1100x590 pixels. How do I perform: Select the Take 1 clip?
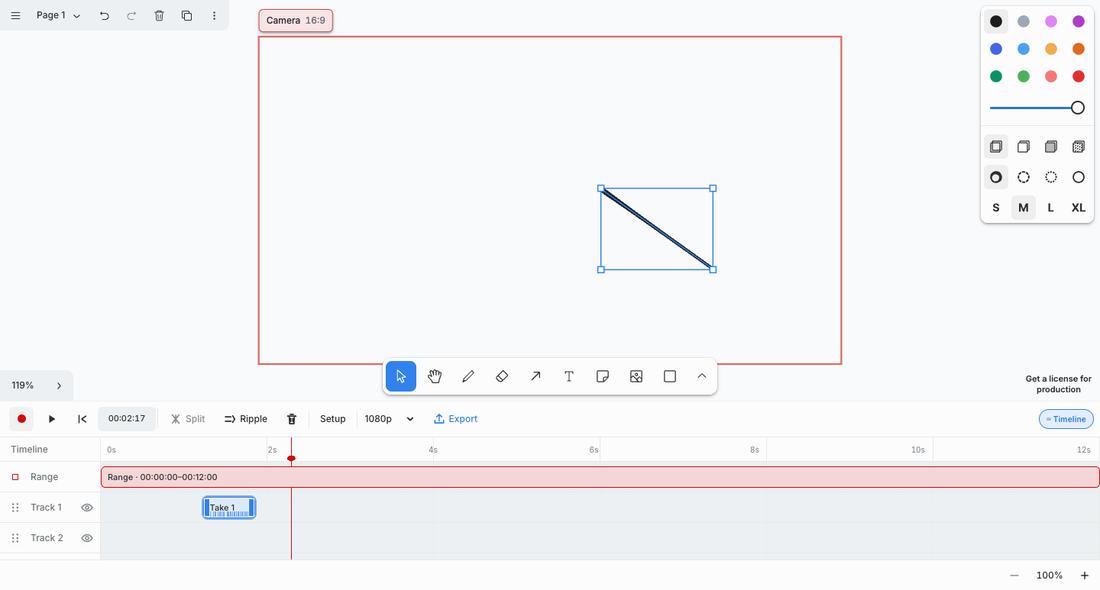(x=229, y=507)
